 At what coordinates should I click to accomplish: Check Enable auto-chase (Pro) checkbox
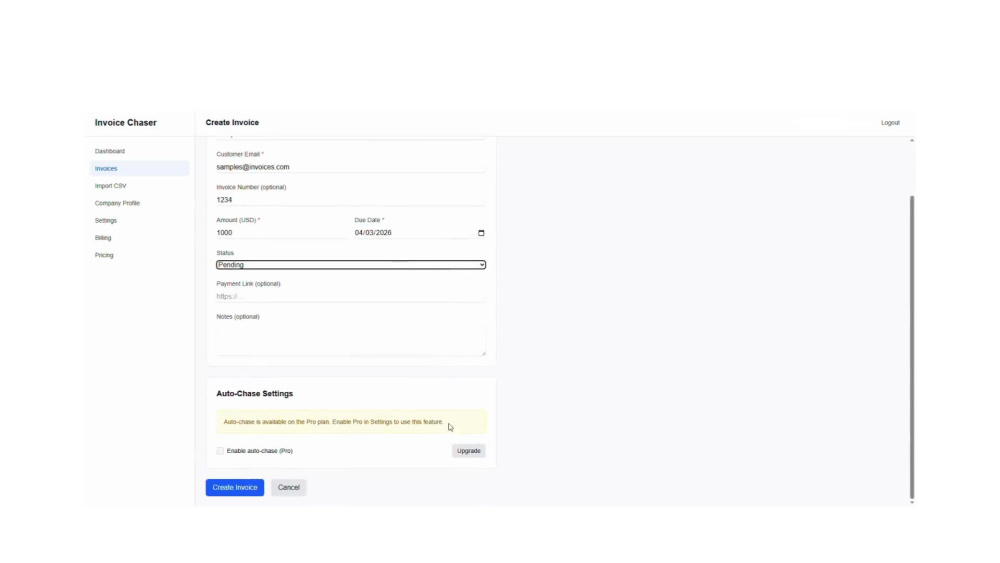tap(220, 451)
